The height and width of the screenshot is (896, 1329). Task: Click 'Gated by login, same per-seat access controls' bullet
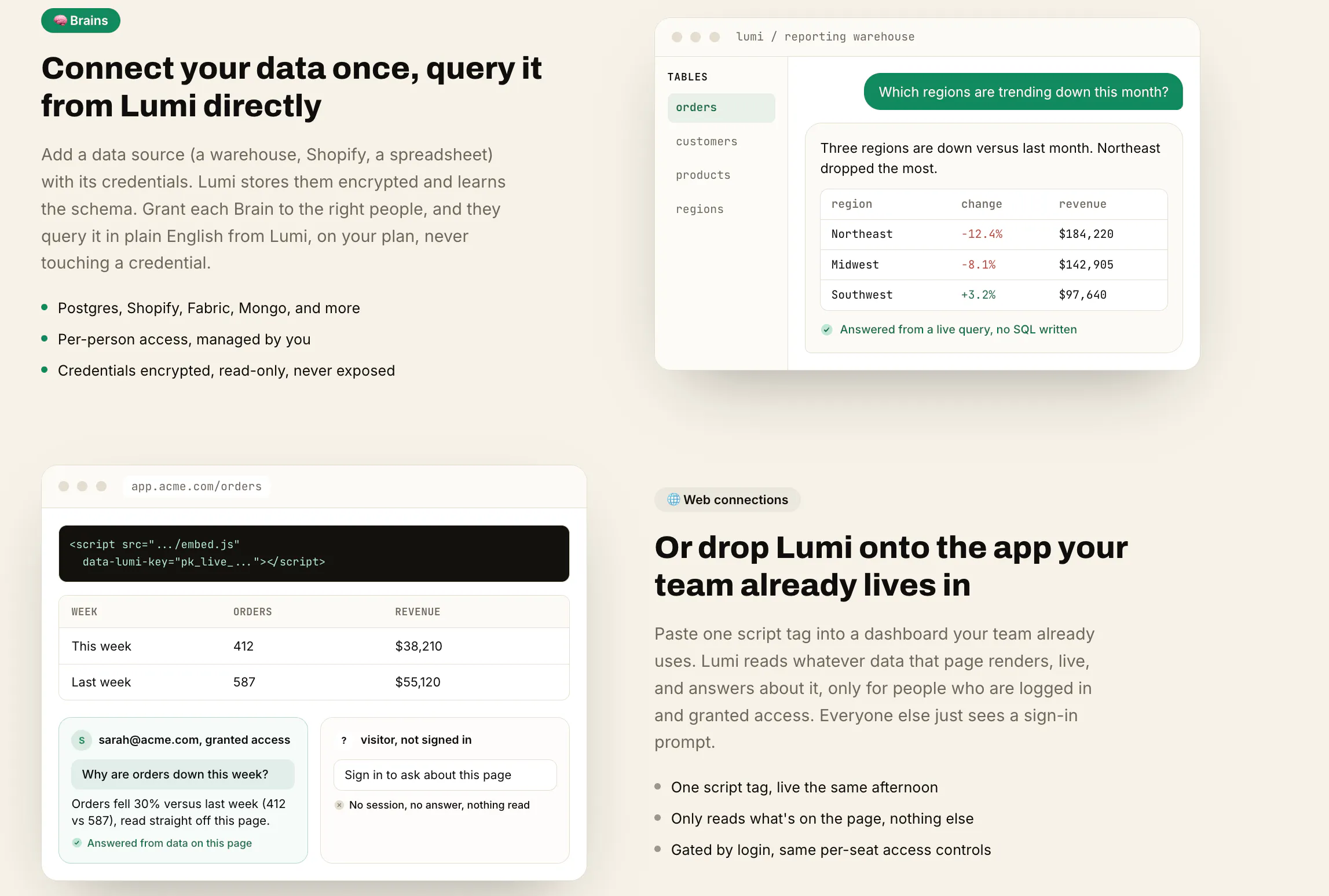pyautogui.click(x=831, y=850)
